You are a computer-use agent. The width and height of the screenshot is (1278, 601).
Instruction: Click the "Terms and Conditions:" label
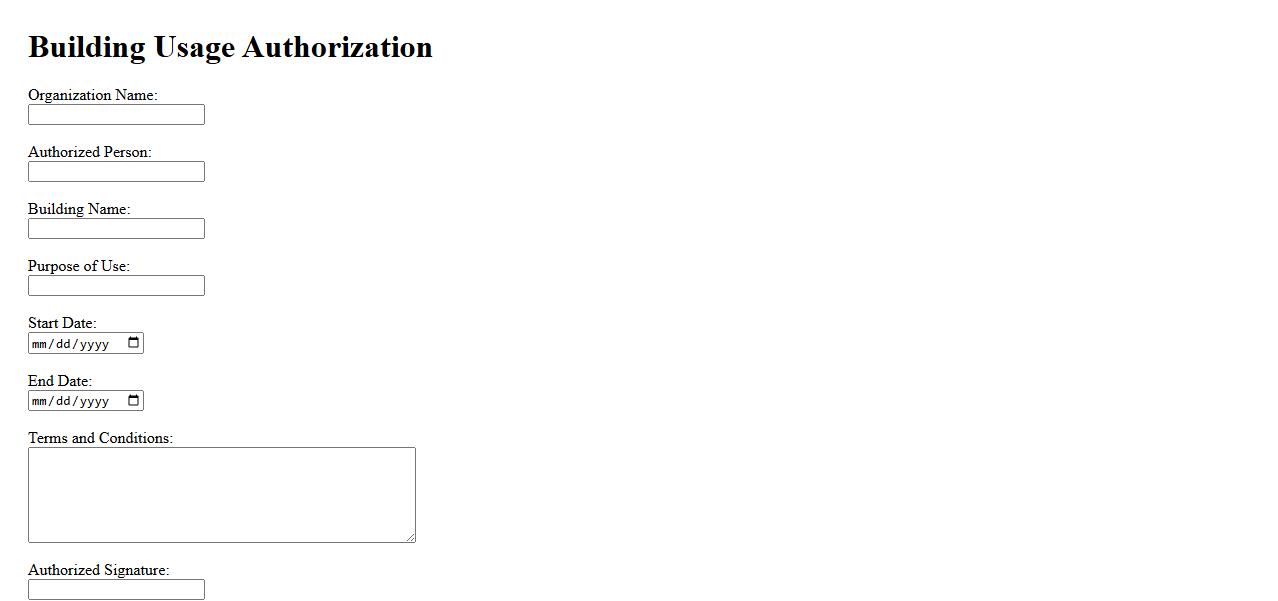point(100,439)
